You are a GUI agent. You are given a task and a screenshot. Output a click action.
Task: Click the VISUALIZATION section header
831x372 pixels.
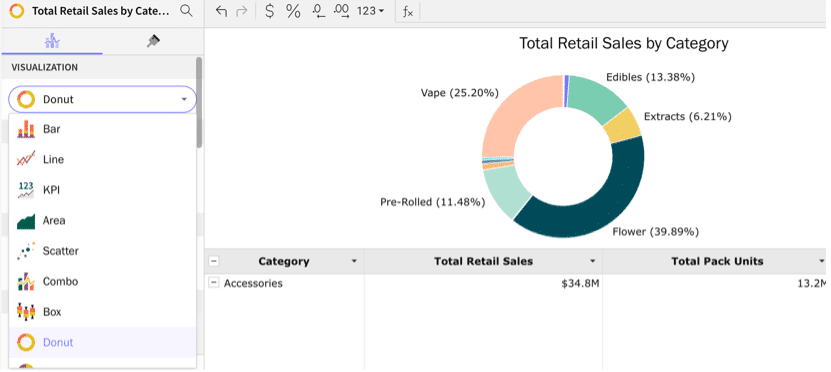(45, 67)
